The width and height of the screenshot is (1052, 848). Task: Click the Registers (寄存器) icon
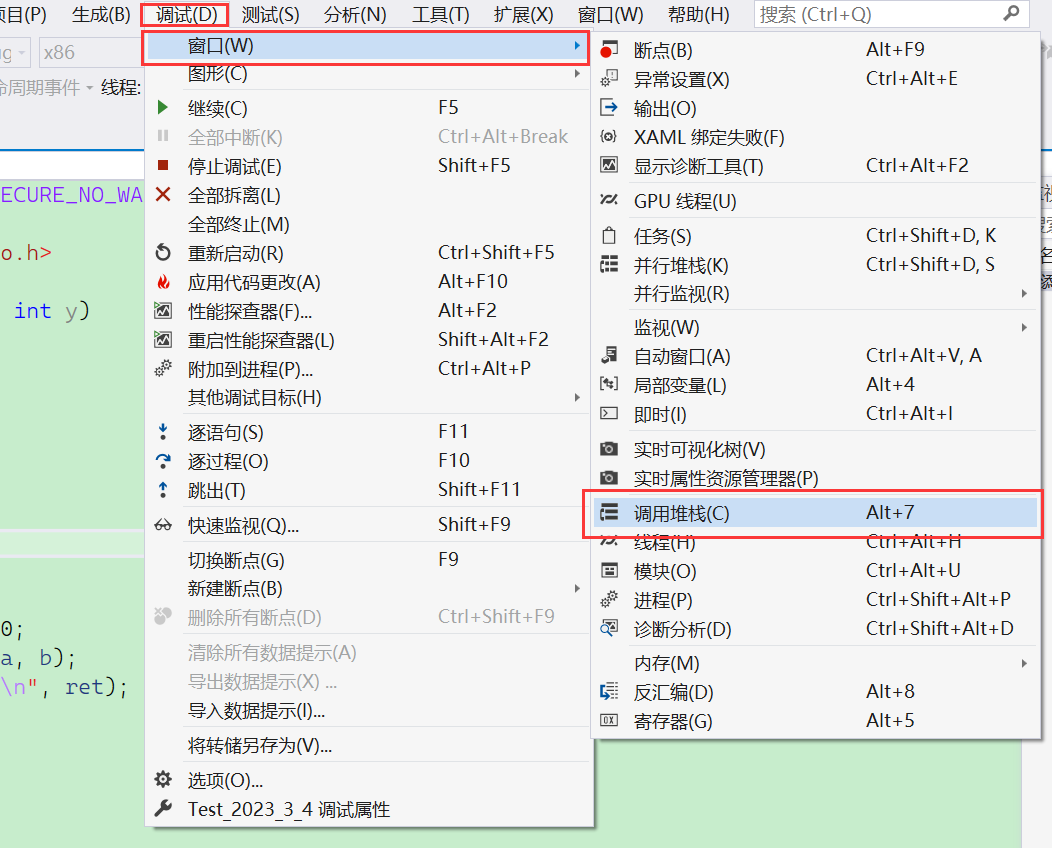coord(609,720)
